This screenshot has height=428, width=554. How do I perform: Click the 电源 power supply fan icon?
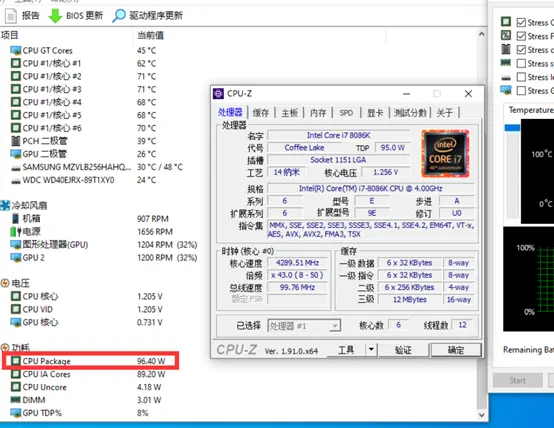click(x=16, y=231)
